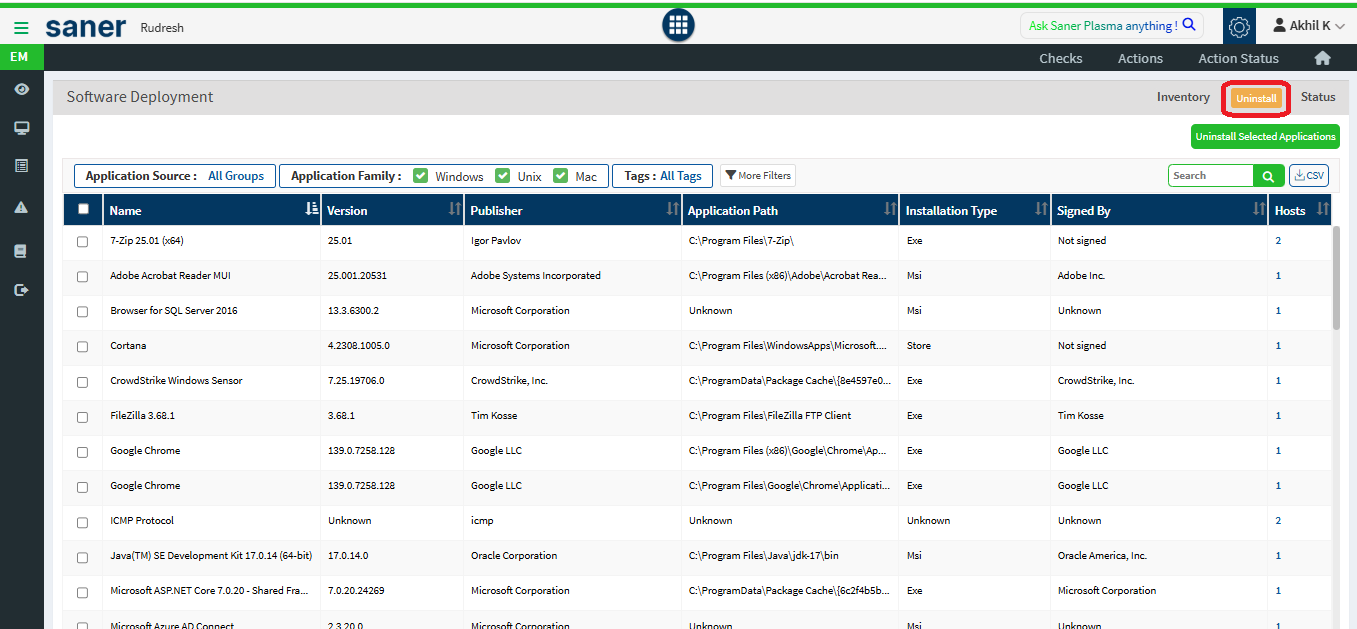The width and height of the screenshot is (1357, 629).
Task: Click into the Search input field
Action: pyautogui.click(x=1211, y=176)
